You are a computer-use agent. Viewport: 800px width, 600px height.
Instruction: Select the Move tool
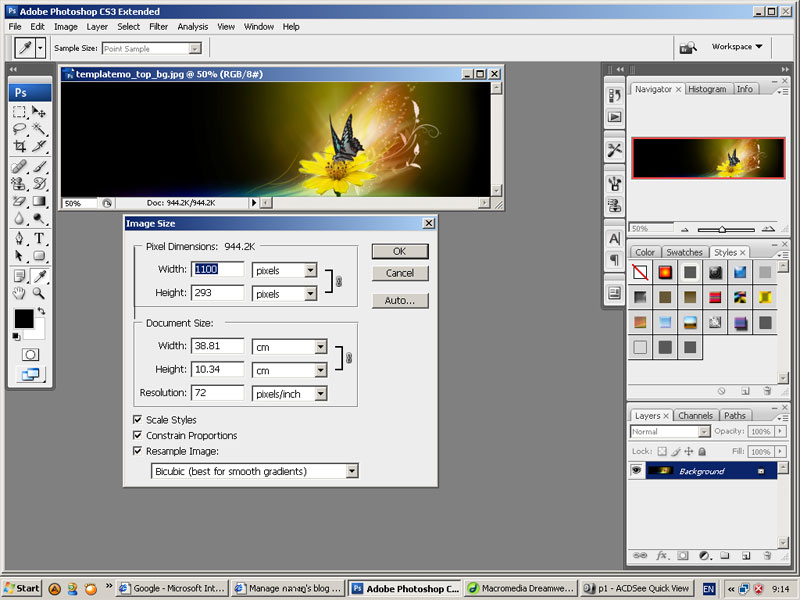[x=39, y=112]
